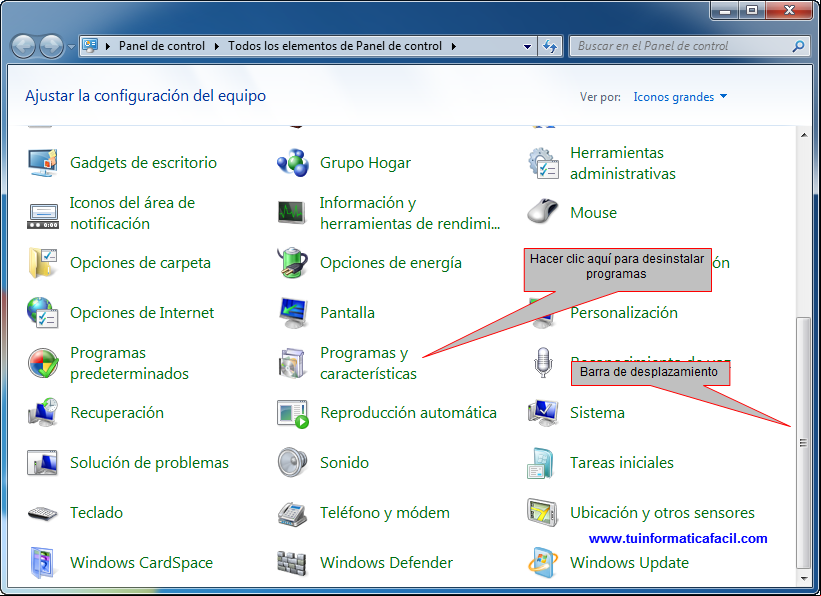The image size is (821, 596).
Task: Open the Gadgets de escritorio icon
Action: (42, 163)
